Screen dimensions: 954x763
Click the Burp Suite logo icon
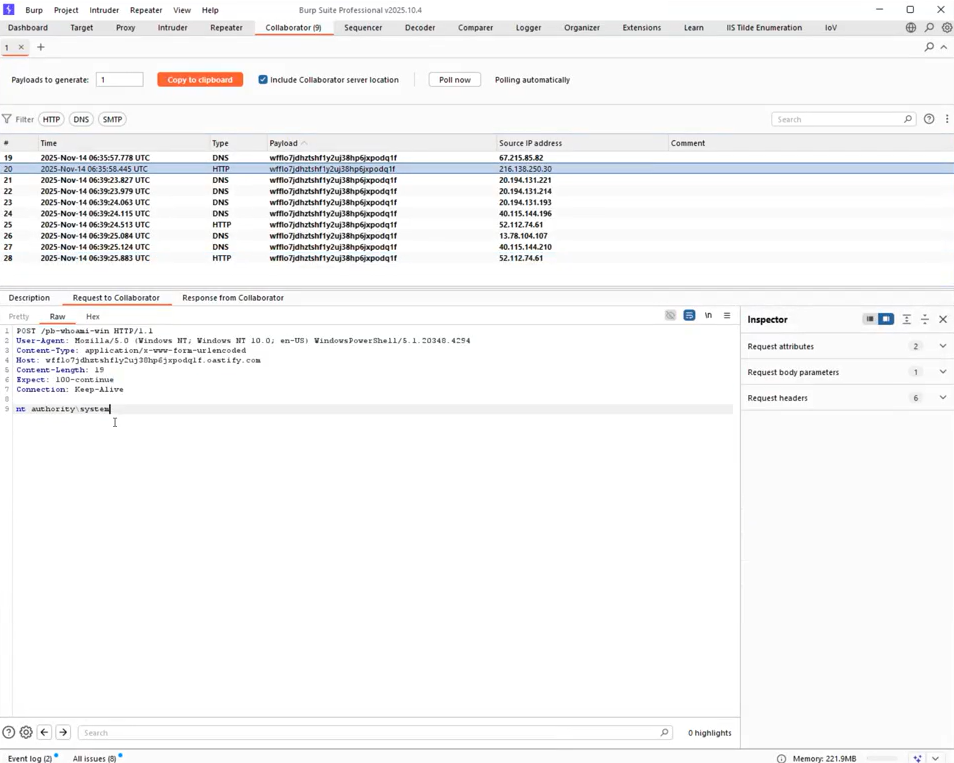(x=9, y=10)
